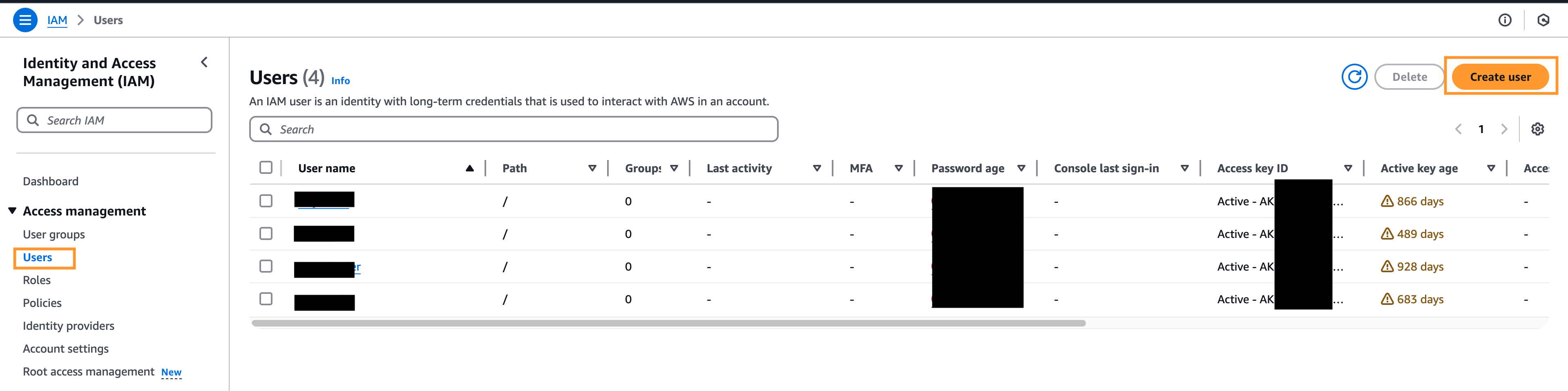Open table preferences gear icon
This screenshot has width=1568, height=391.
click(x=1537, y=129)
